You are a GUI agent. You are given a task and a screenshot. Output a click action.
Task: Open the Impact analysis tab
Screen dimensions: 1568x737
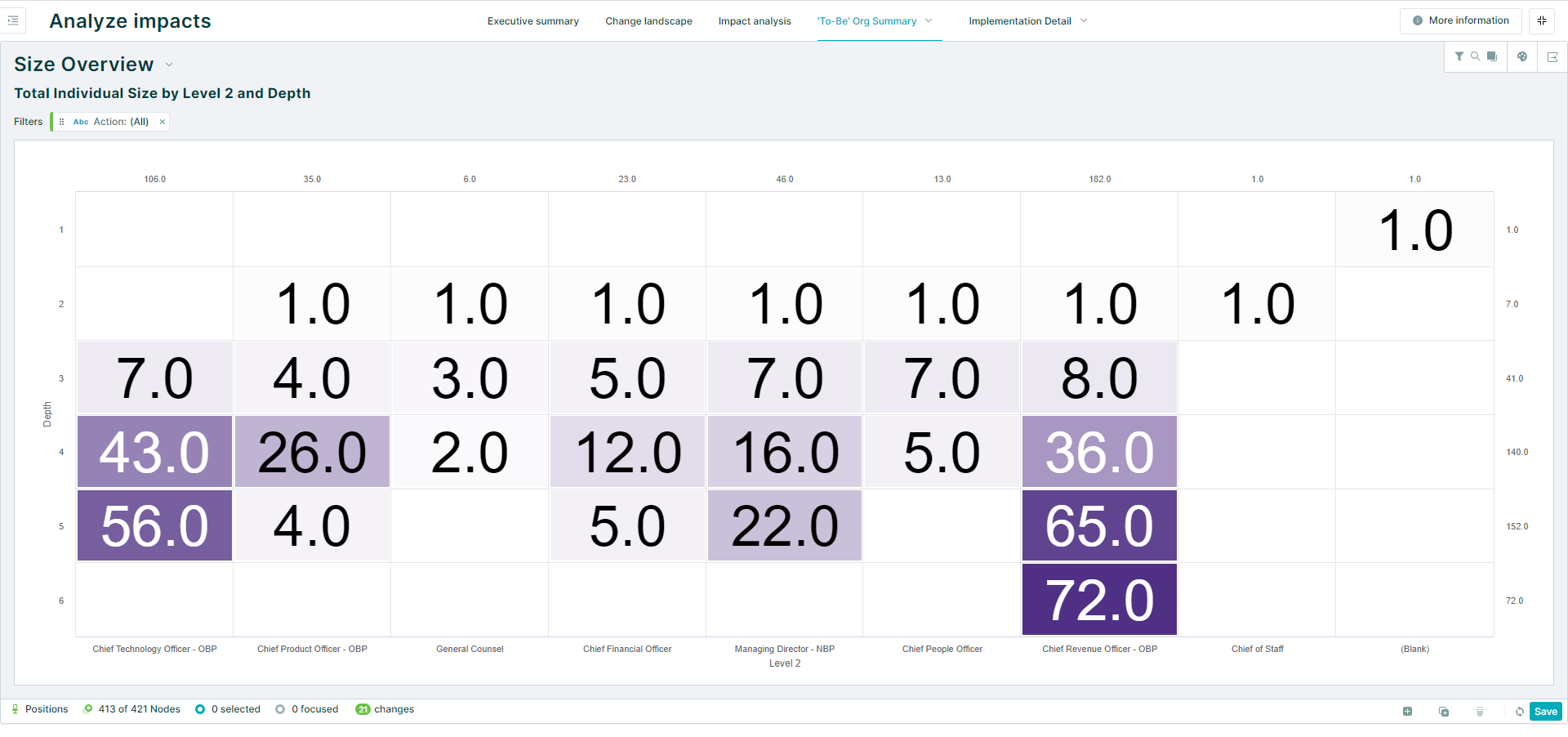click(755, 21)
